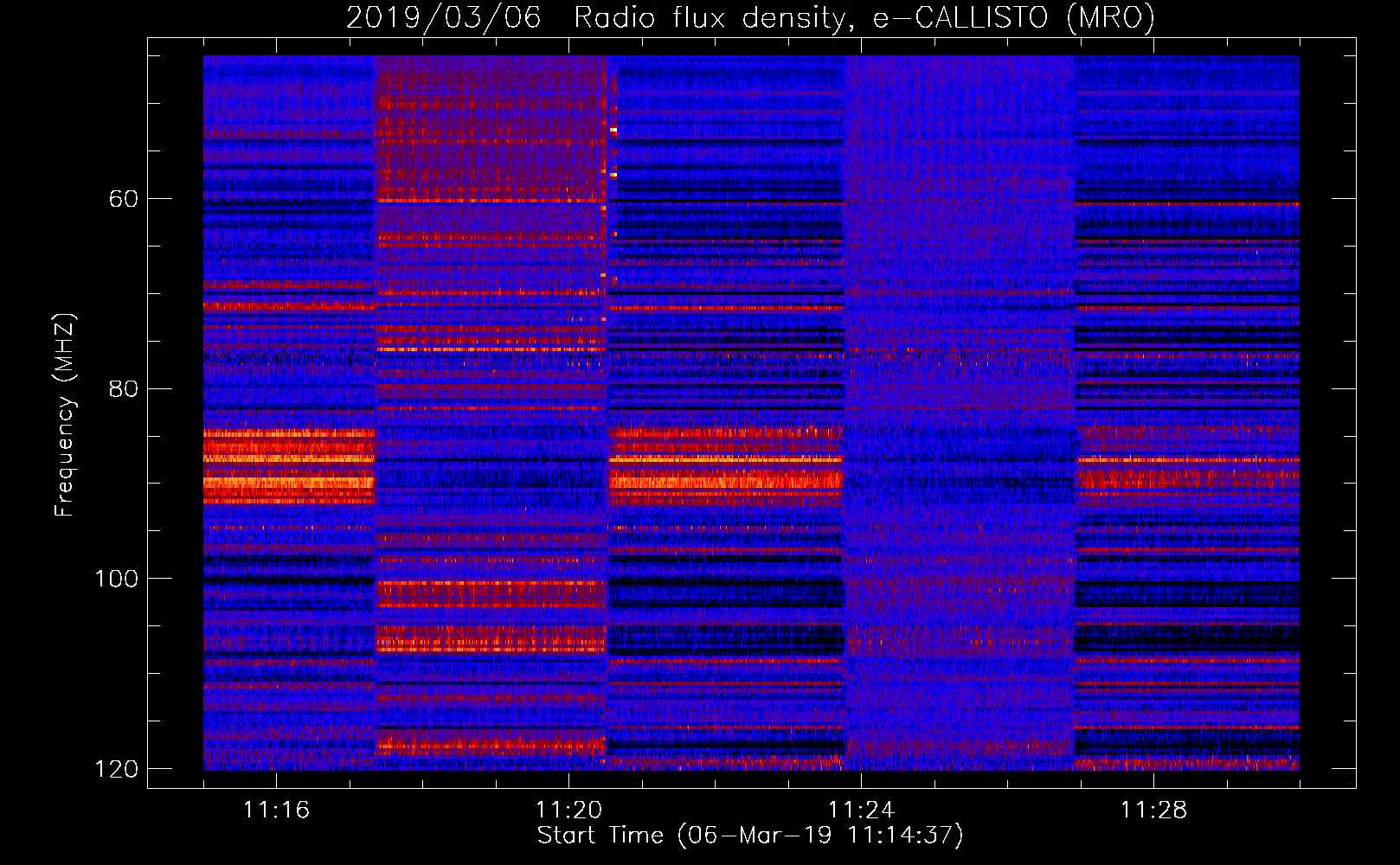
Task: Click the 'Frequency (MHZ)' axis label
Action: [65, 414]
